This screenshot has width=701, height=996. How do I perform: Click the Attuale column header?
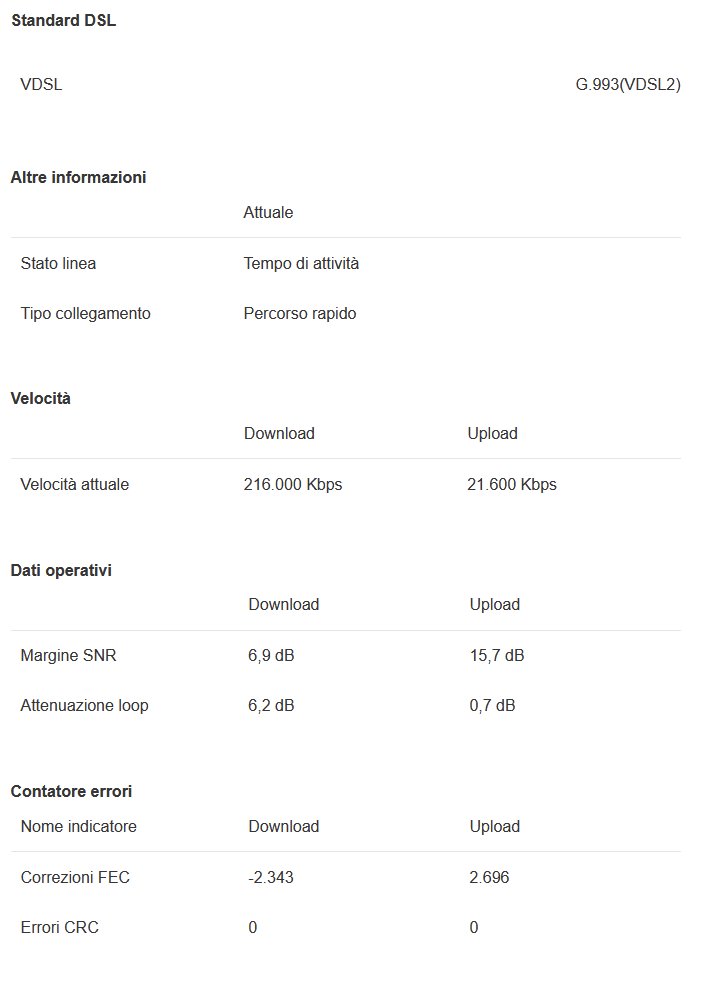268,212
